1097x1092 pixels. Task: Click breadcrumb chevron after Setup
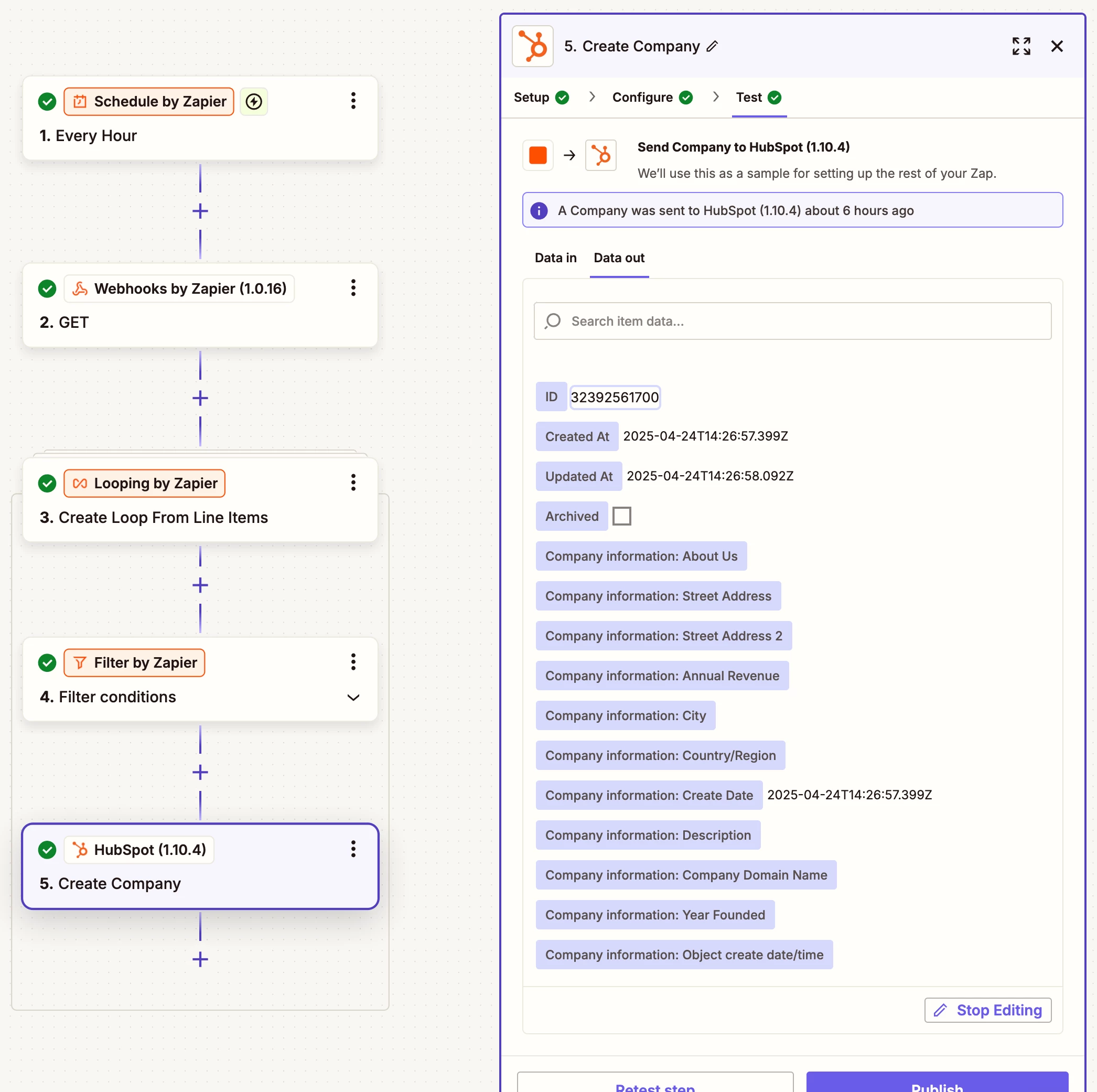click(x=591, y=97)
